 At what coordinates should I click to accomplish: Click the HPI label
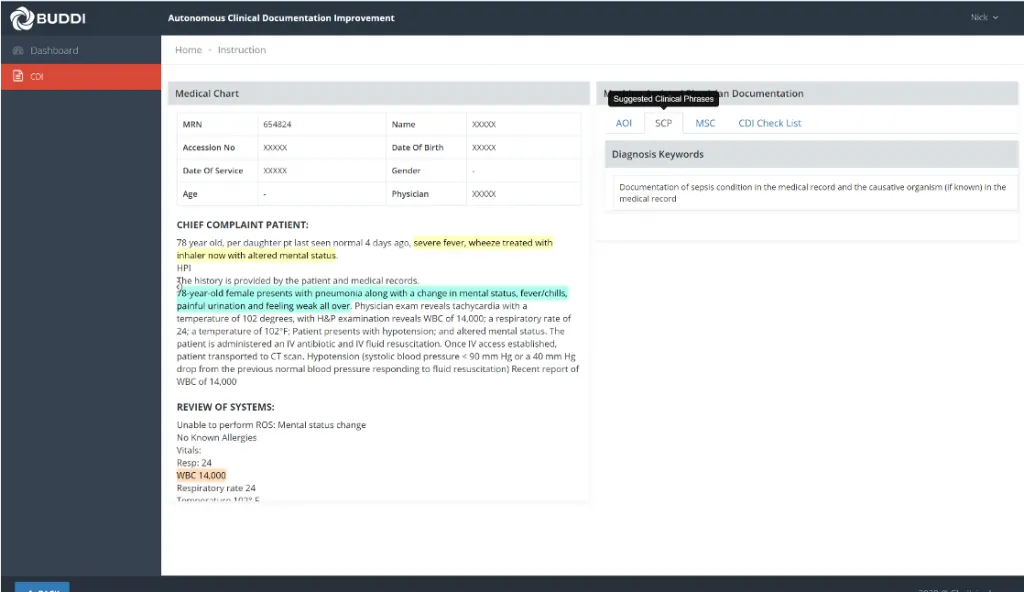pos(184,268)
